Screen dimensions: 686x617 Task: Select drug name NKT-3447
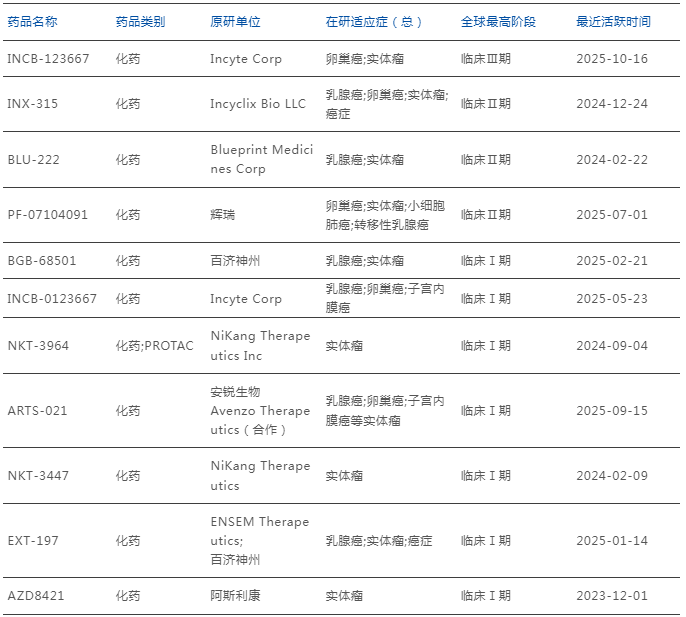(x=38, y=476)
